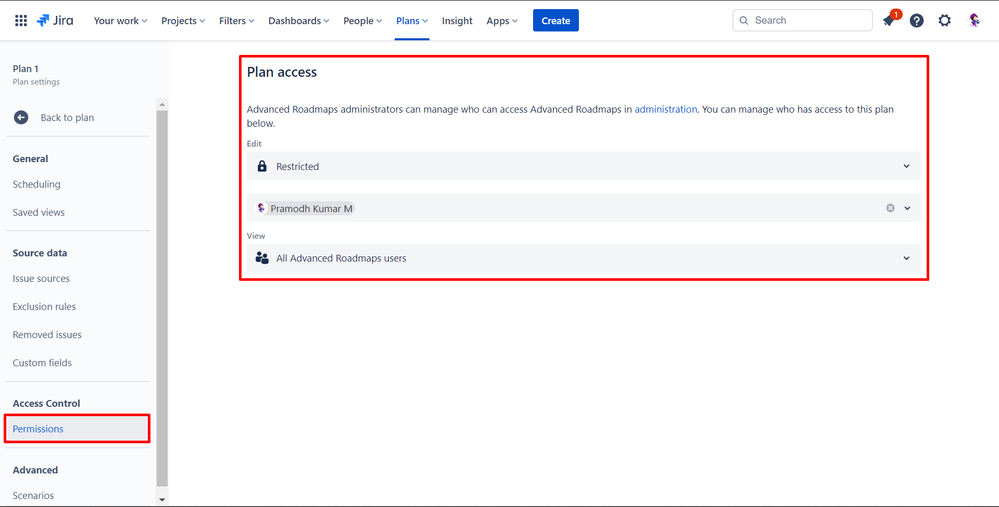
Task: Click the Source data section heading
Action: [40, 253]
